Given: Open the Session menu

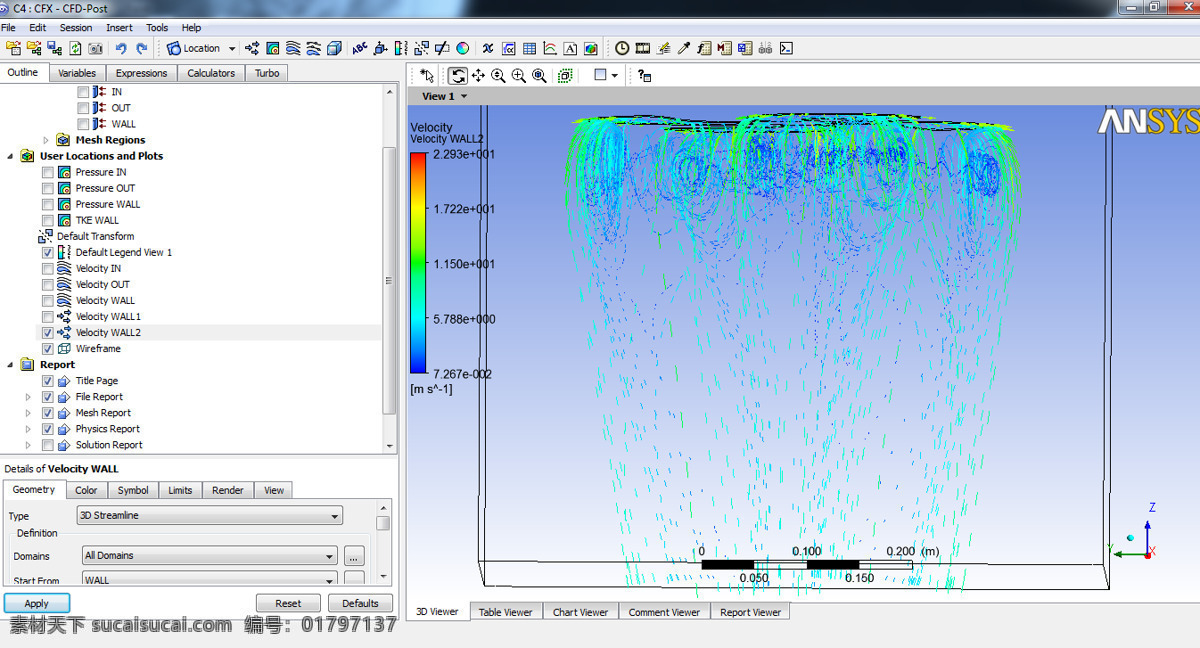Looking at the screenshot, I should [75, 28].
